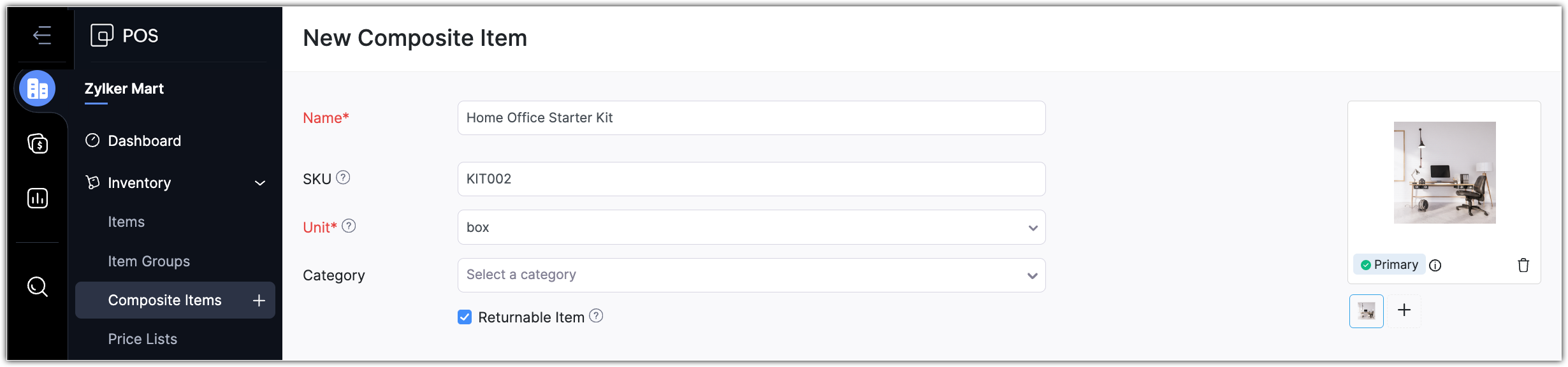1568x367 pixels.
Task: Collapse the Inventory menu chevron
Action: tap(260, 183)
